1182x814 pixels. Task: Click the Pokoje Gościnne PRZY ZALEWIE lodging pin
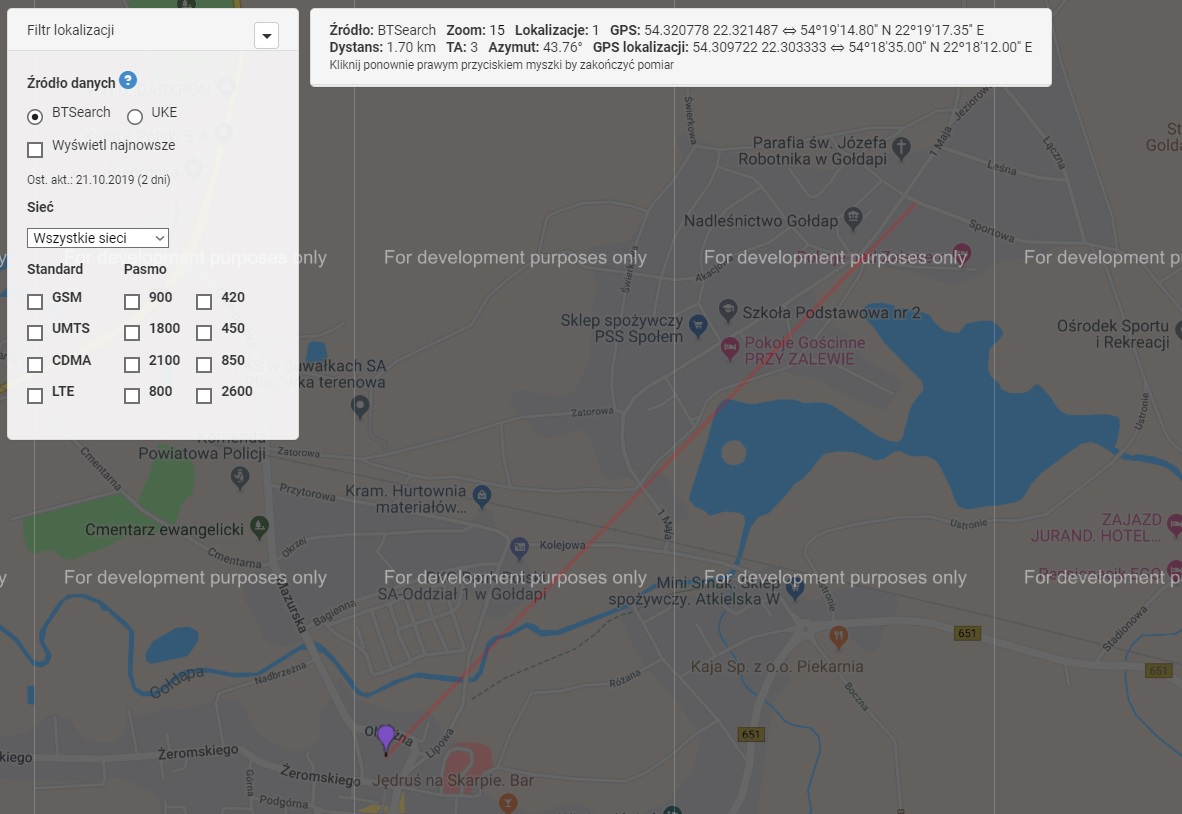(729, 349)
